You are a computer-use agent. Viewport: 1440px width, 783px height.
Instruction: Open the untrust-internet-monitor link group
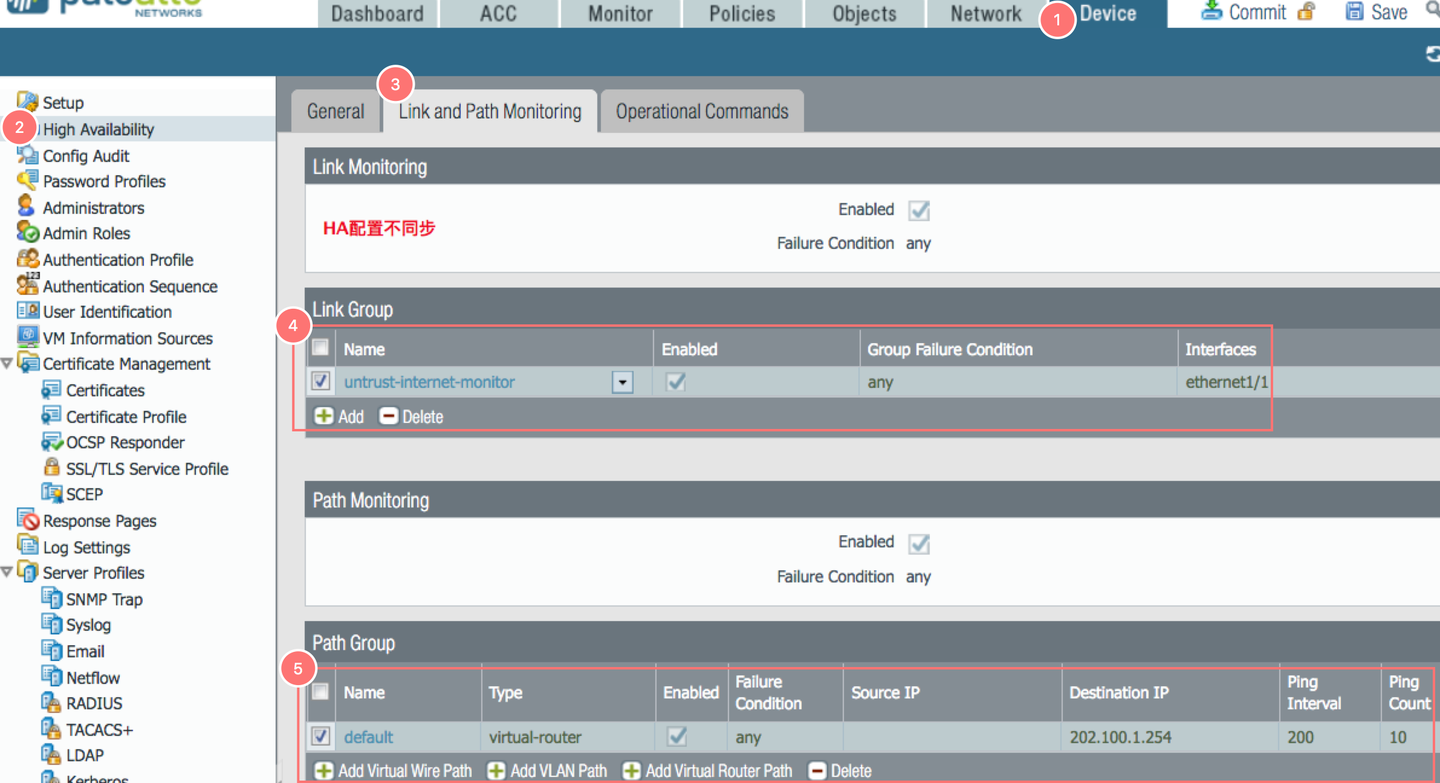pos(430,382)
